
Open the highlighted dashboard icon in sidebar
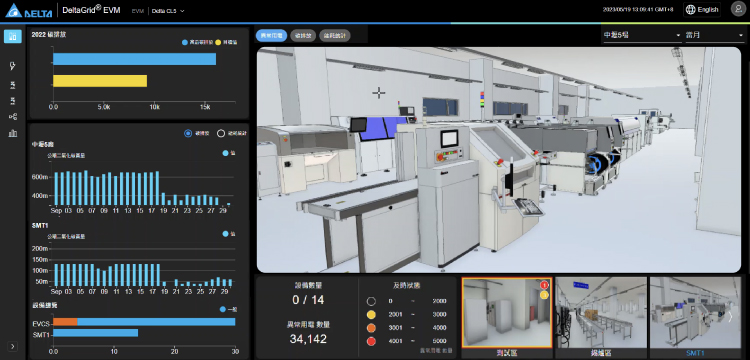[13, 37]
